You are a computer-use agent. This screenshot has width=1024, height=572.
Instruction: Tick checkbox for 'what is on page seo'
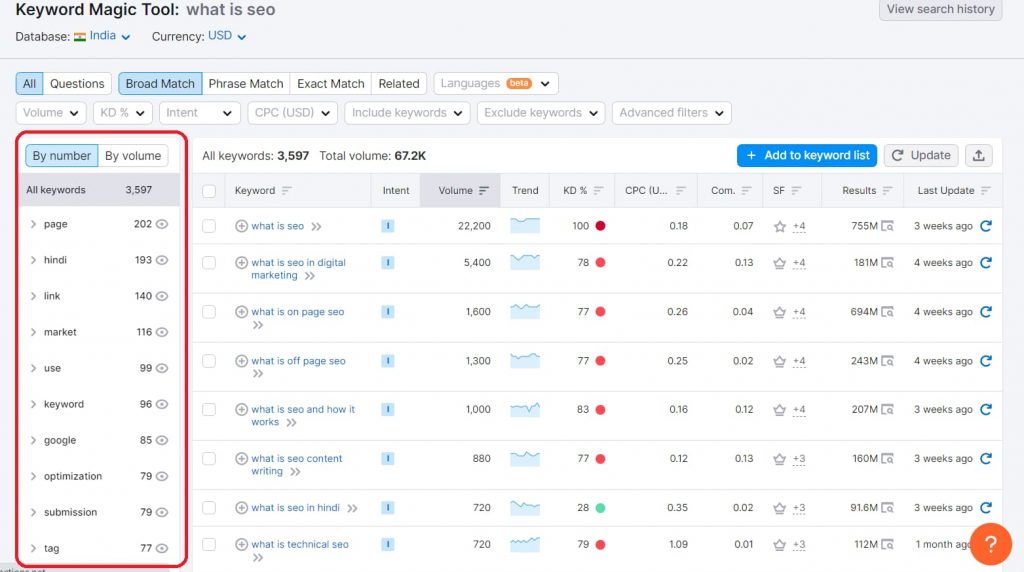pos(209,312)
